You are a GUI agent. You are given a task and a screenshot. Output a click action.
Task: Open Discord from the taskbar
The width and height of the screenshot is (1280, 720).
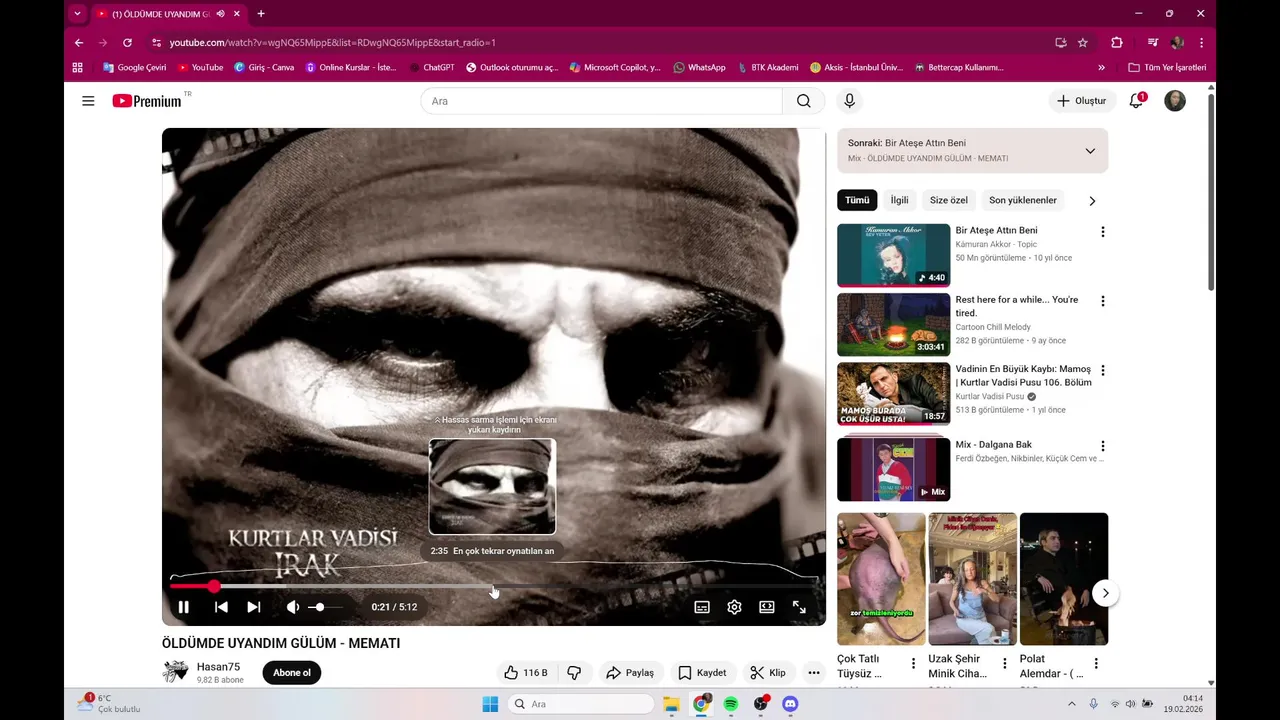click(790, 704)
